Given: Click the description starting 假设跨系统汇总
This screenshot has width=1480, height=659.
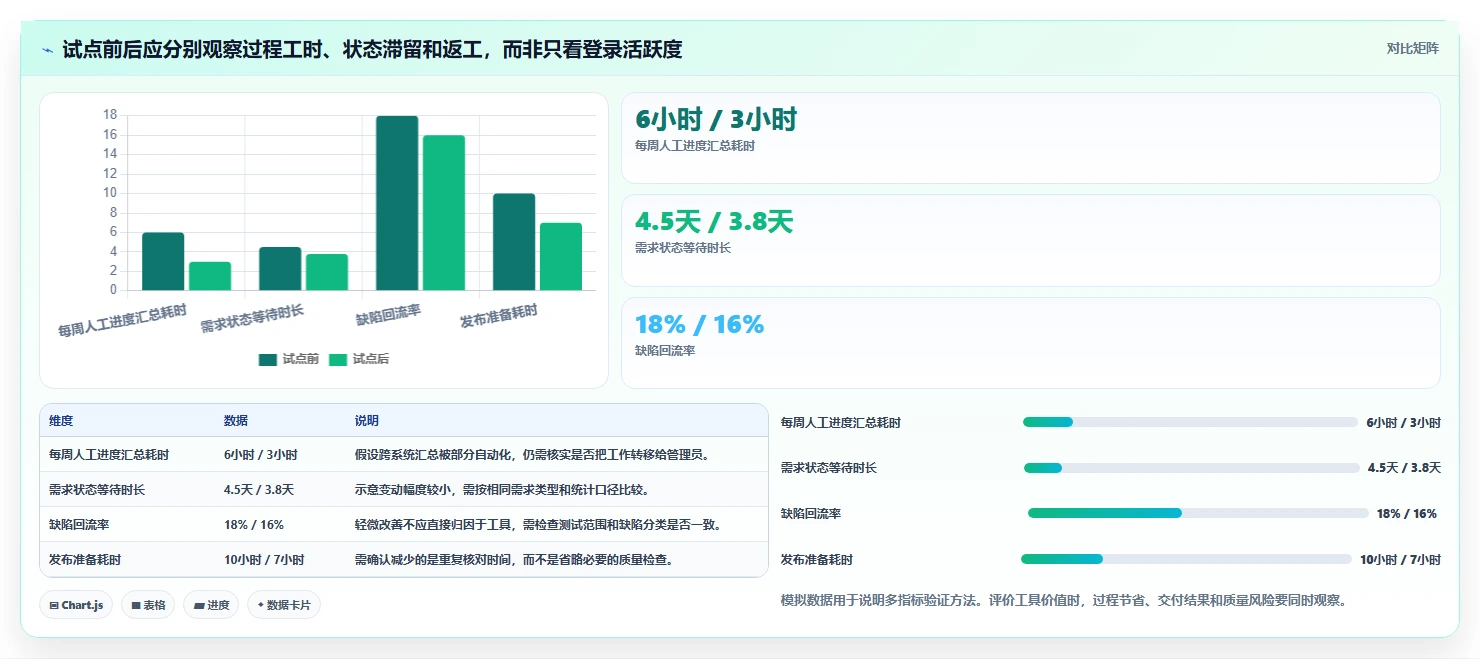Looking at the screenshot, I should click(x=533, y=454).
